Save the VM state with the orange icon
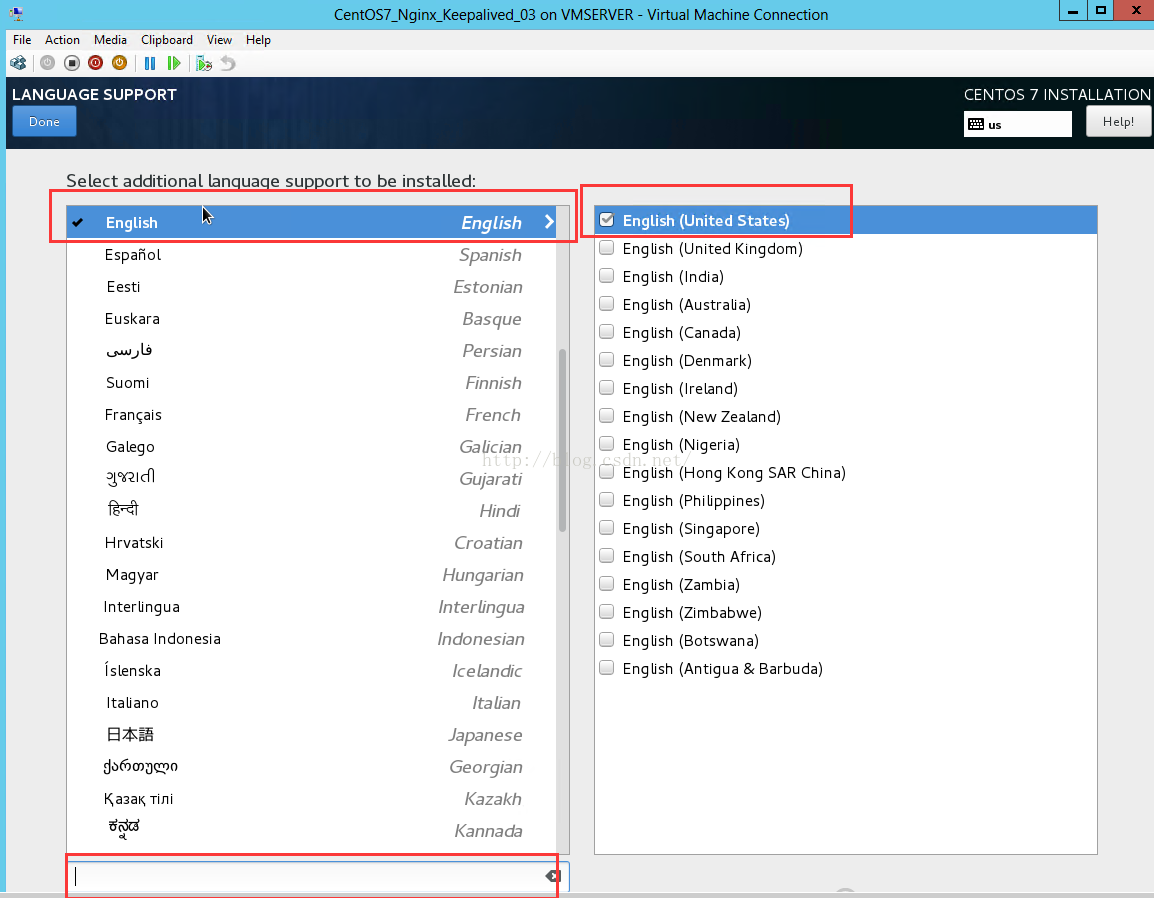Image resolution: width=1154 pixels, height=898 pixels. 119,63
